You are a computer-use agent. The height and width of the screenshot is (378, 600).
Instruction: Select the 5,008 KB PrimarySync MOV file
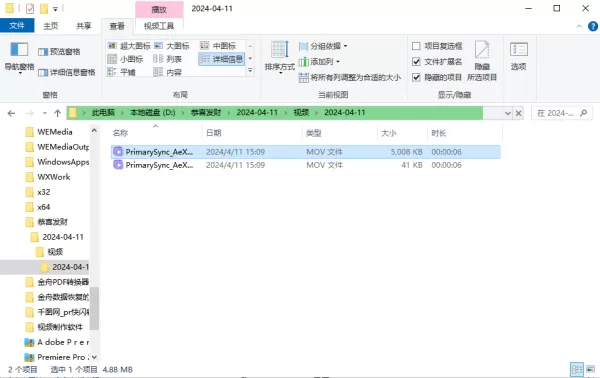point(305,152)
